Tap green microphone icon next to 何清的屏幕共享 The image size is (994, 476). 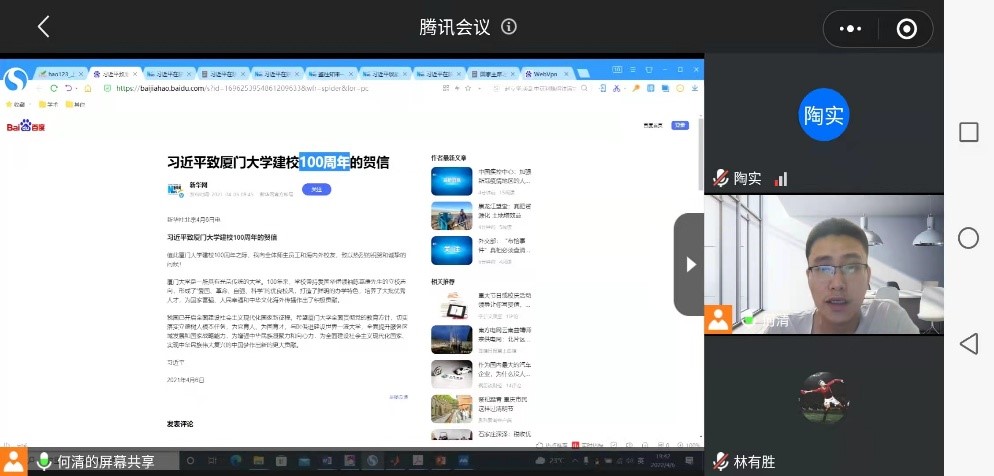tap(44, 461)
